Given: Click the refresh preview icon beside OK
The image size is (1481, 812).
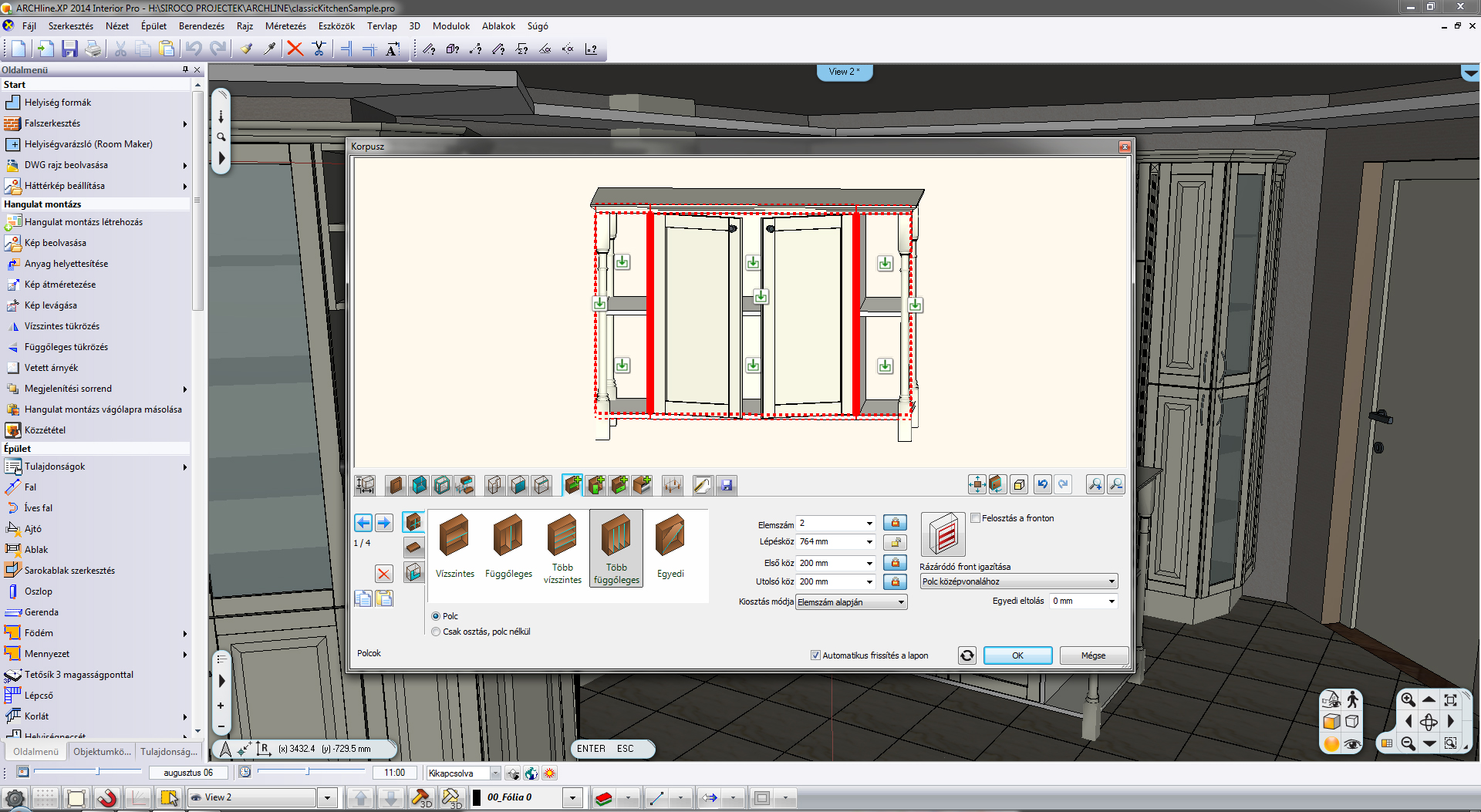Looking at the screenshot, I should point(967,655).
